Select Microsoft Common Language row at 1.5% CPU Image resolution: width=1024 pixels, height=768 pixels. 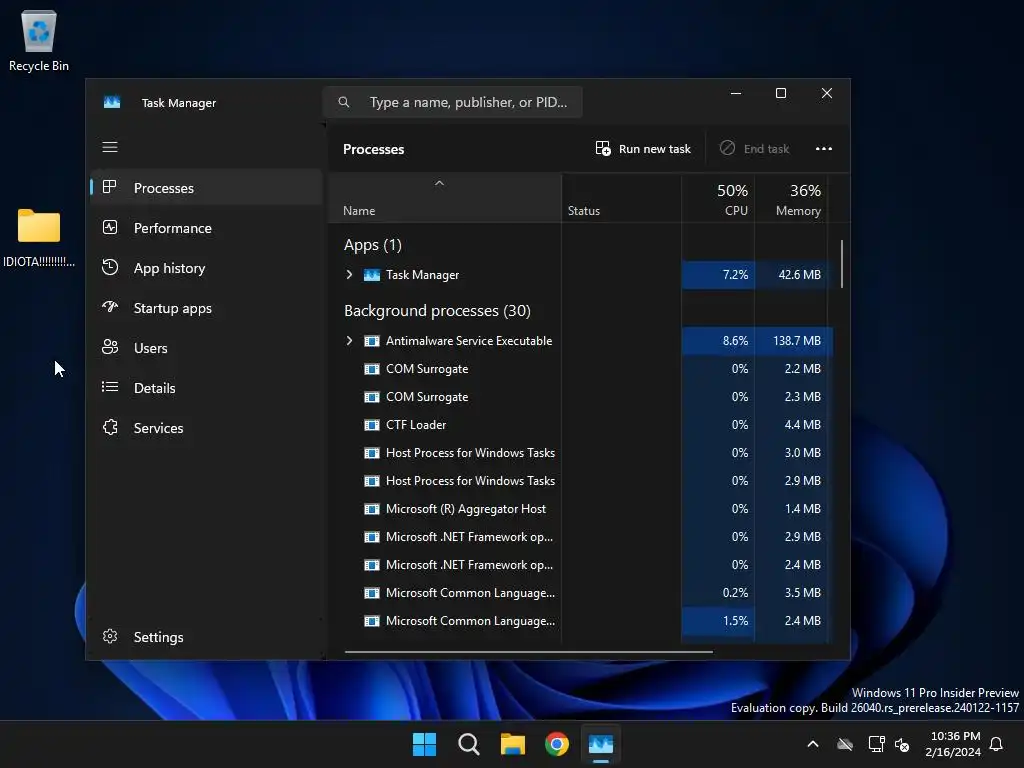(581, 621)
